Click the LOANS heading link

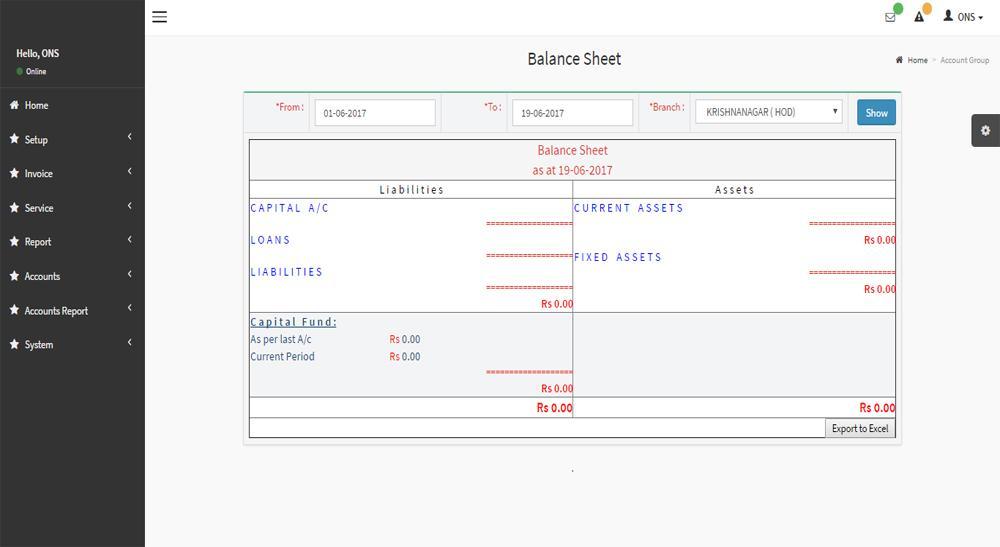tap(270, 240)
